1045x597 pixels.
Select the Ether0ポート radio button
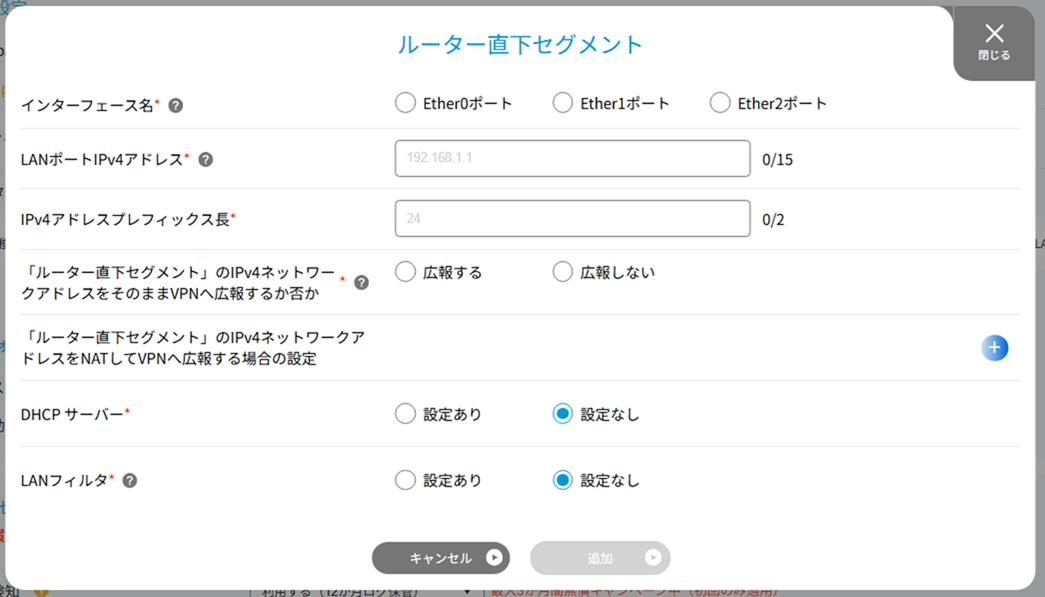click(x=405, y=103)
